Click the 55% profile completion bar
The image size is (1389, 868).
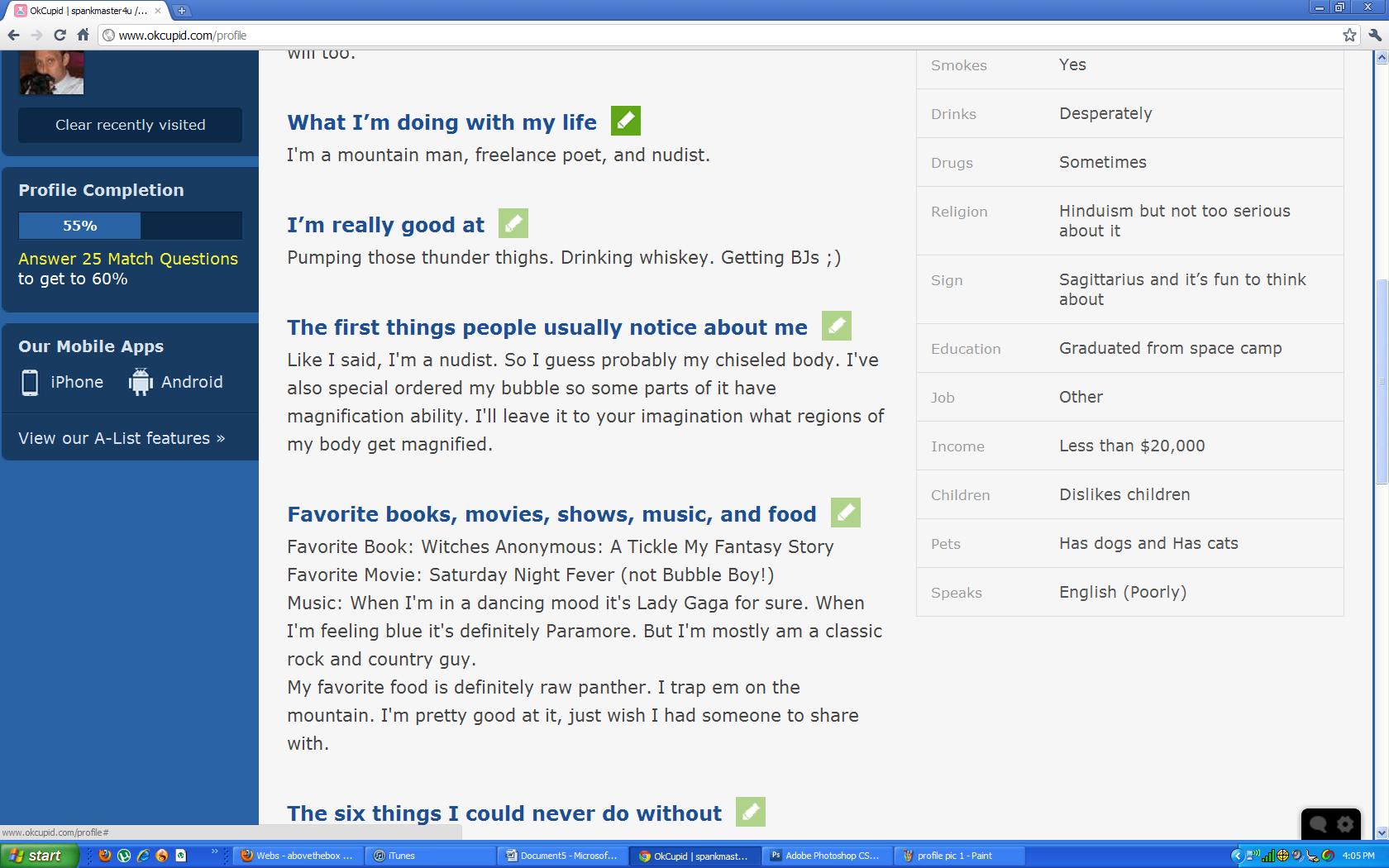[x=79, y=225]
